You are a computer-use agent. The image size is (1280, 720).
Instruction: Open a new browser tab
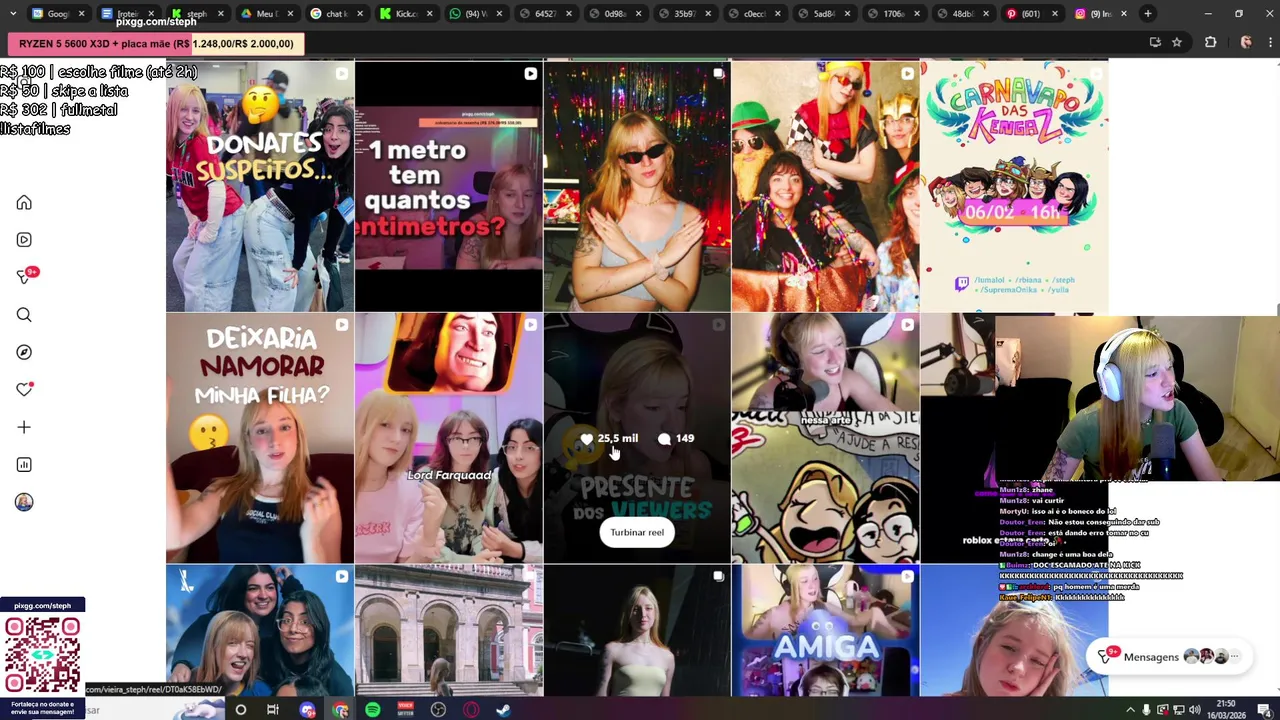(1147, 14)
